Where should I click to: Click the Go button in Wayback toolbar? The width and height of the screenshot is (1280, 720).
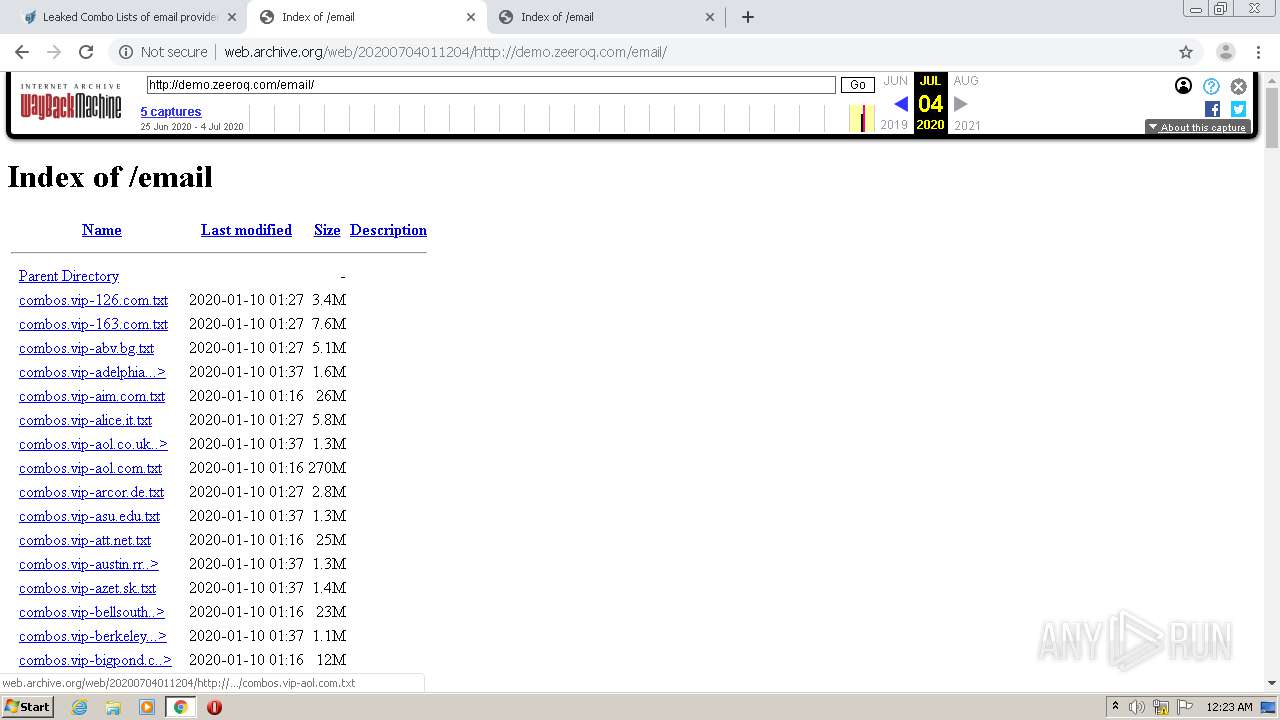pos(858,85)
